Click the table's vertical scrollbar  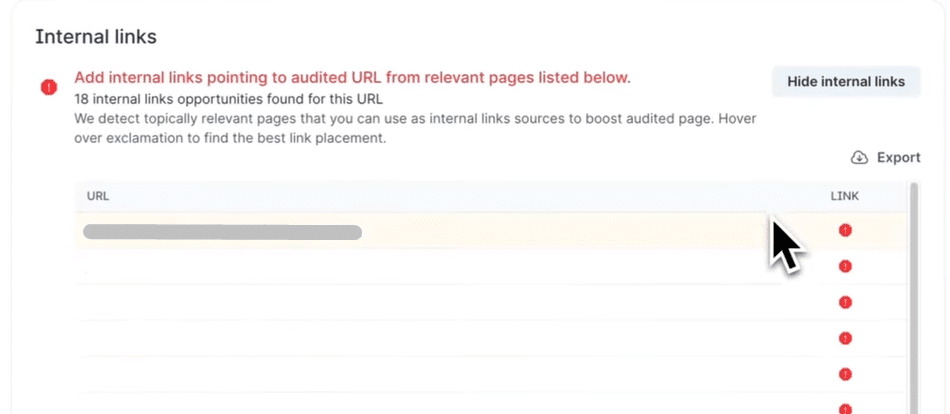pos(913,300)
